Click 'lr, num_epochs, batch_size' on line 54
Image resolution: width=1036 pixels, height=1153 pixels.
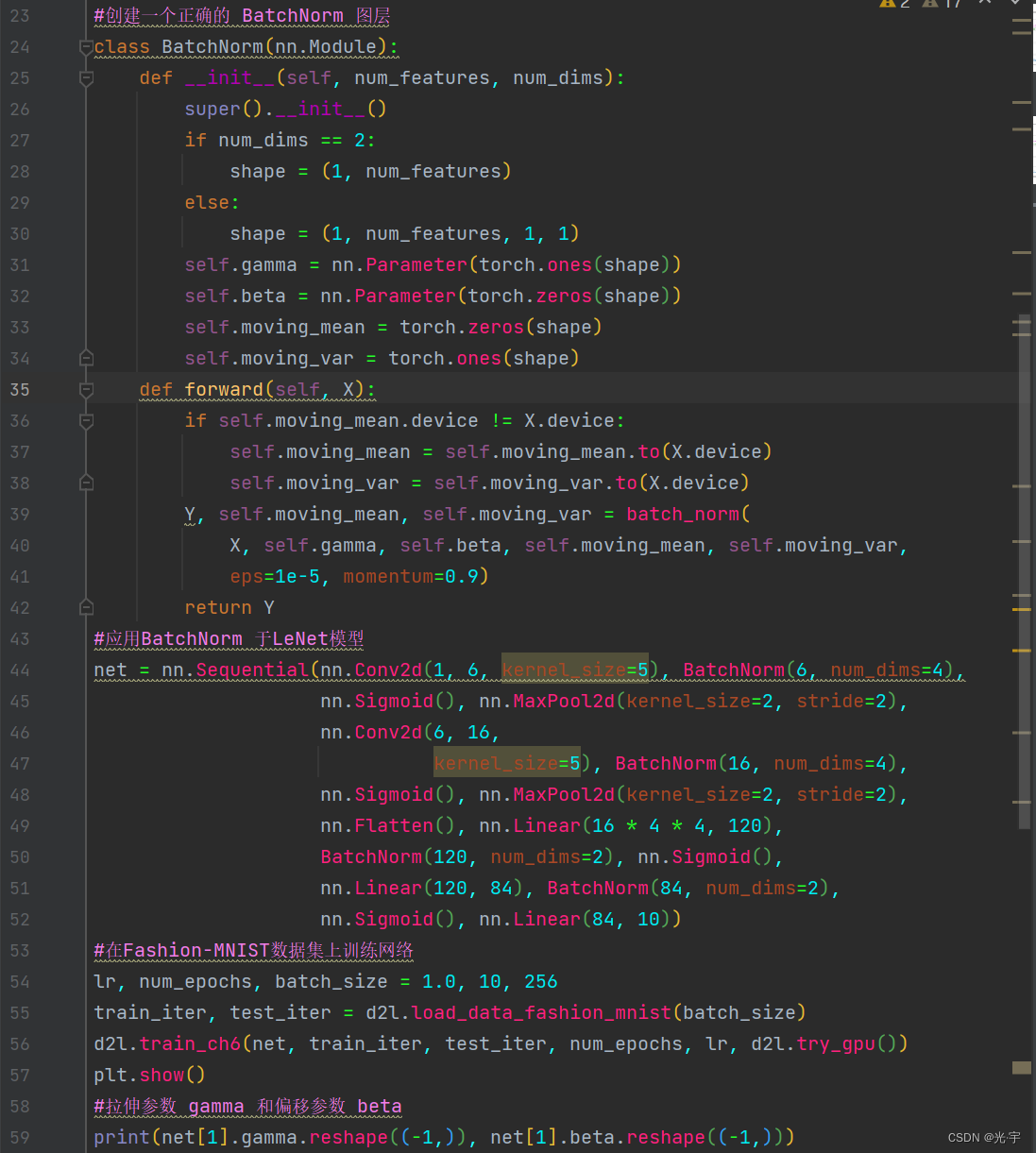coord(241,982)
